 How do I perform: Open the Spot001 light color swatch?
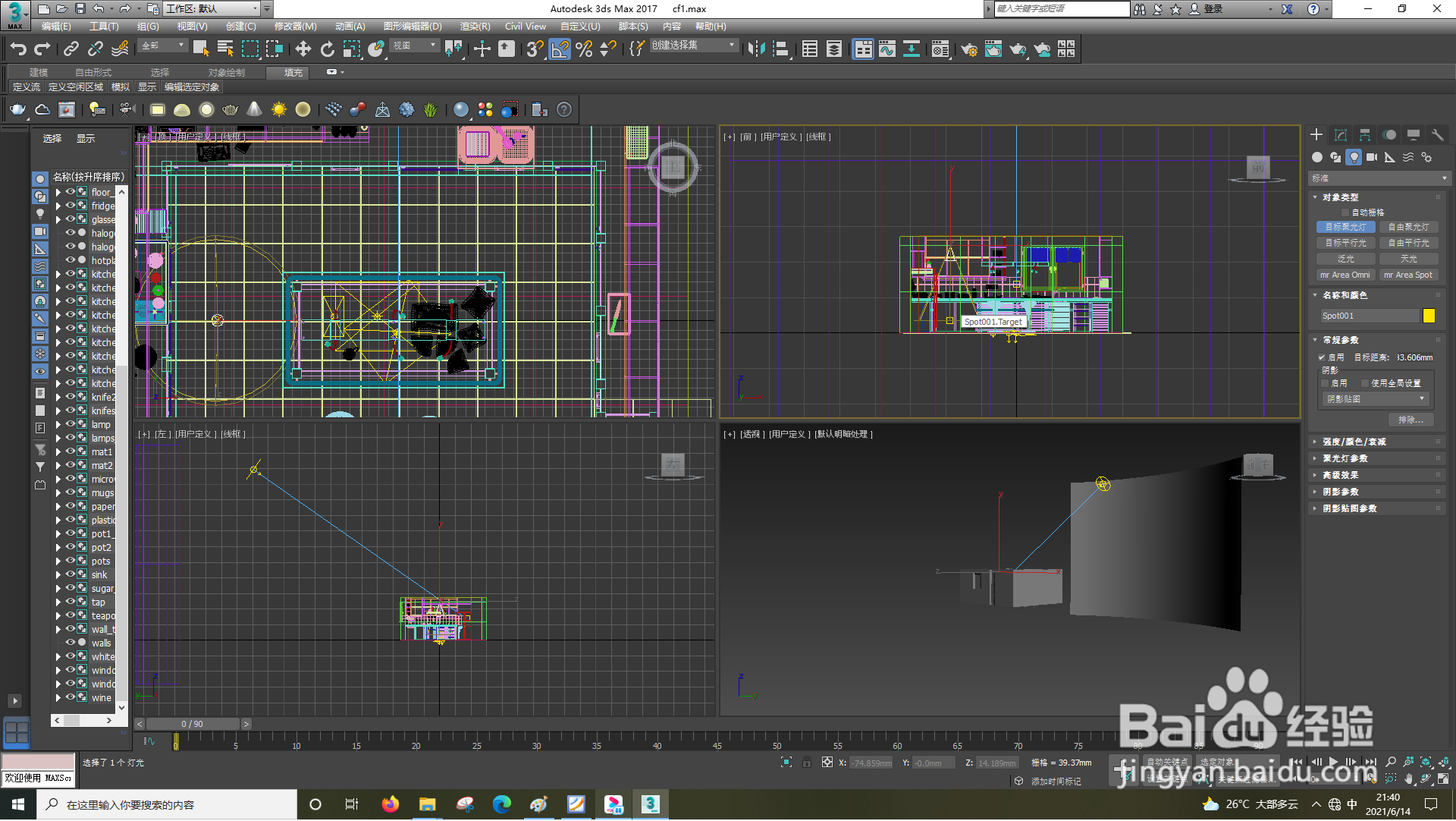[1429, 316]
